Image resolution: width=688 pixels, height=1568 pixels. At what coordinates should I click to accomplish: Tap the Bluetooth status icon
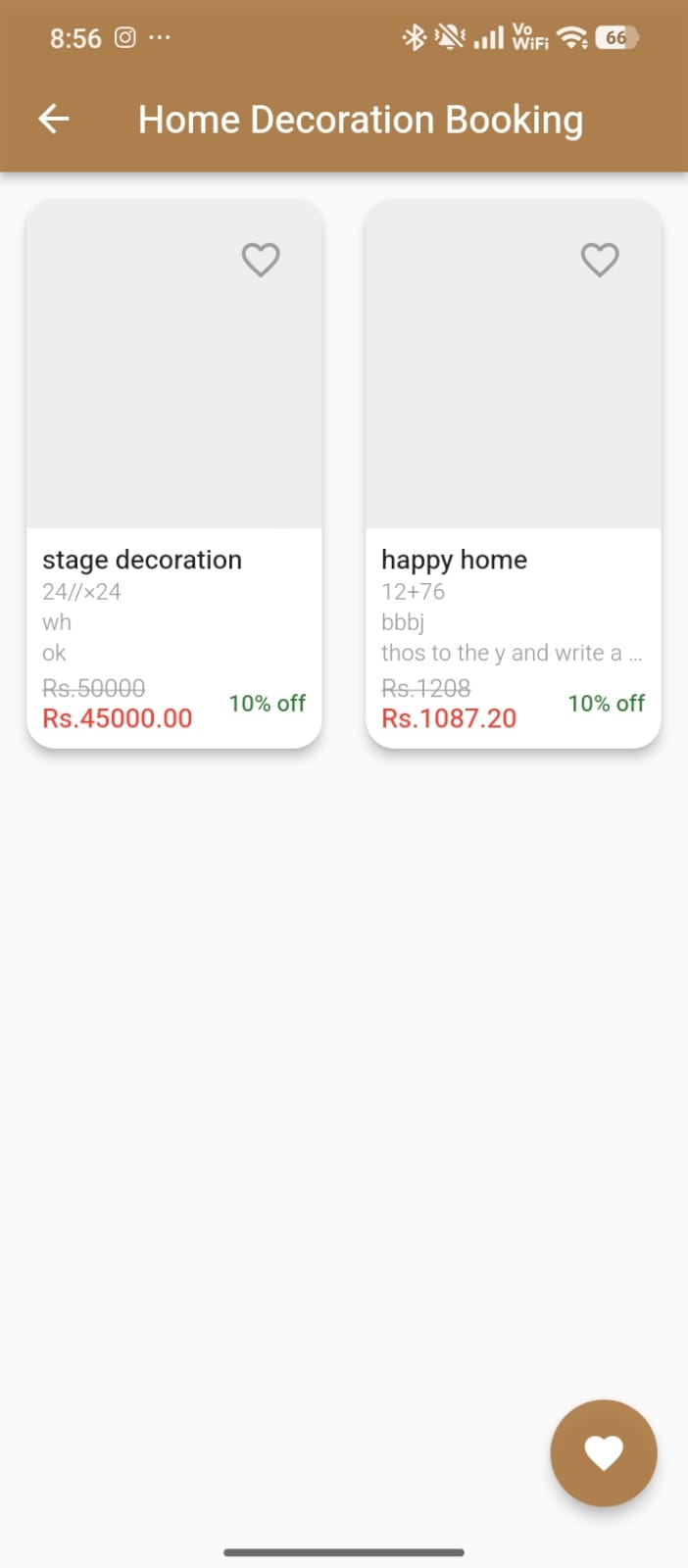click(x=414, y=38)
